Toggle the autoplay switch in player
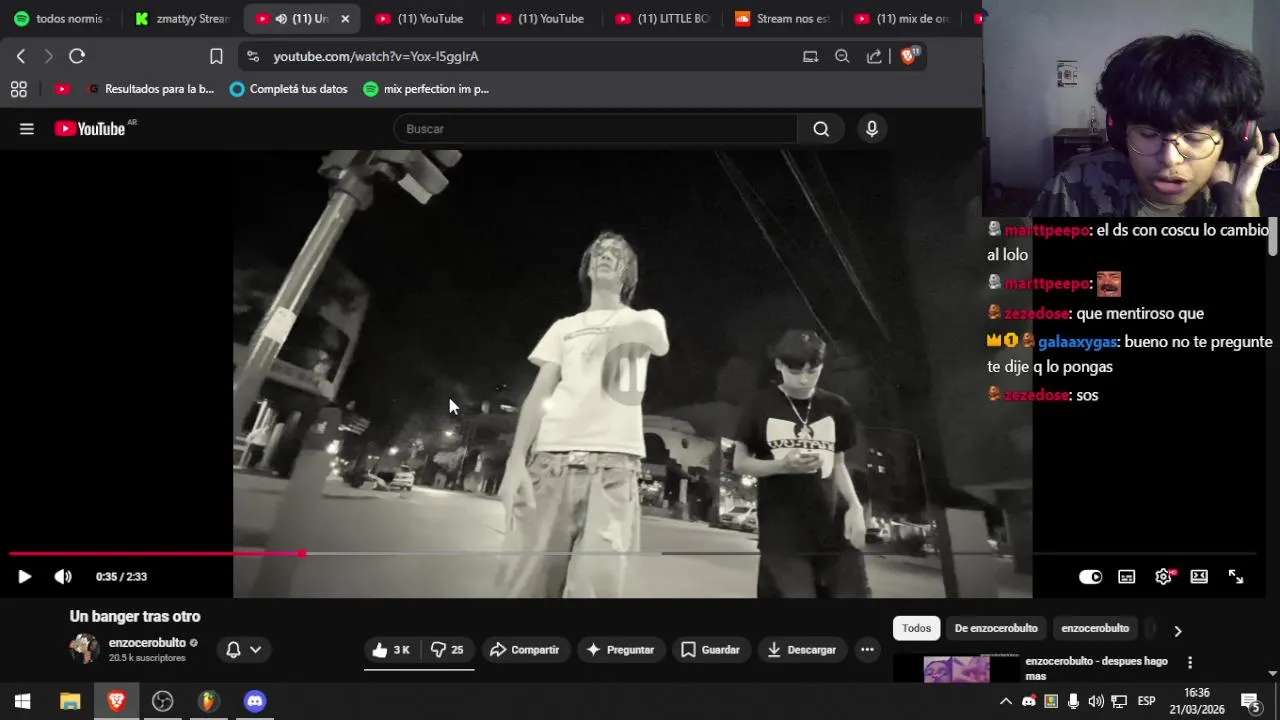Viewport: 1280px width, 720px height. point(1090,577)
